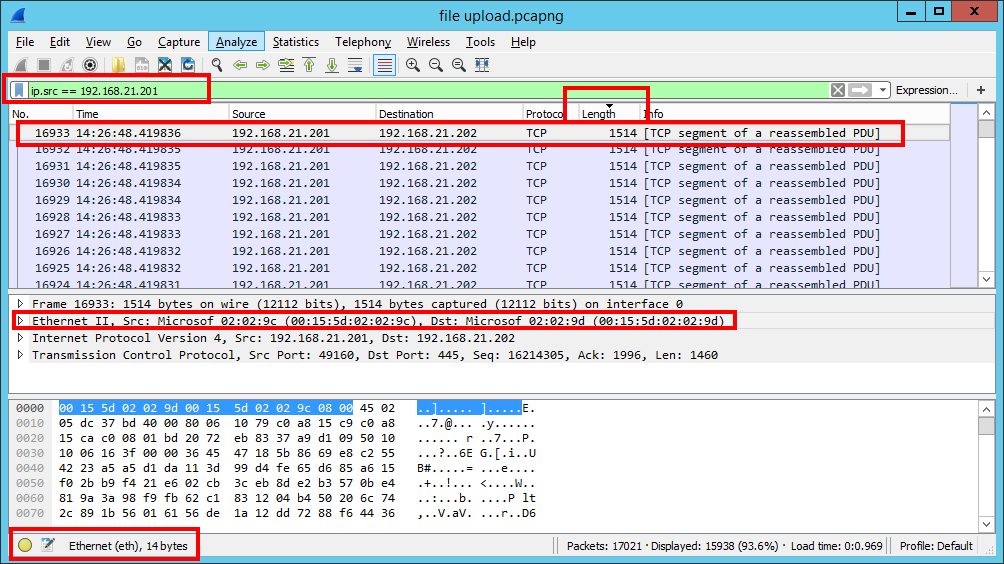
Task: Click the Expression... button
Action: pos(927,90)
